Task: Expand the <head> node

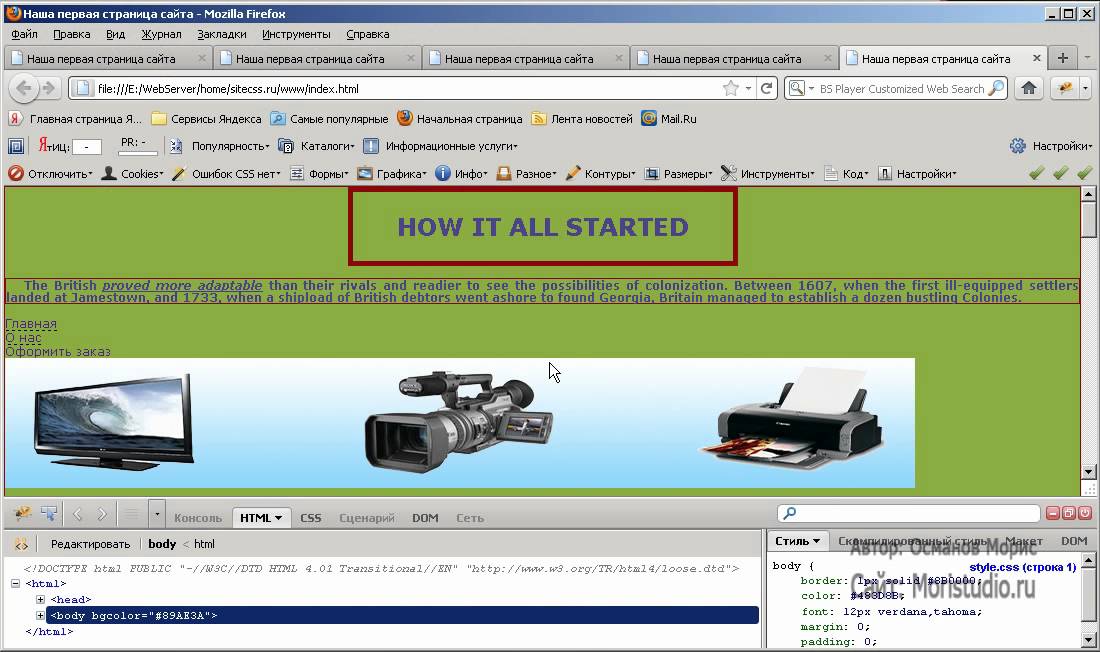Action: 40,599
